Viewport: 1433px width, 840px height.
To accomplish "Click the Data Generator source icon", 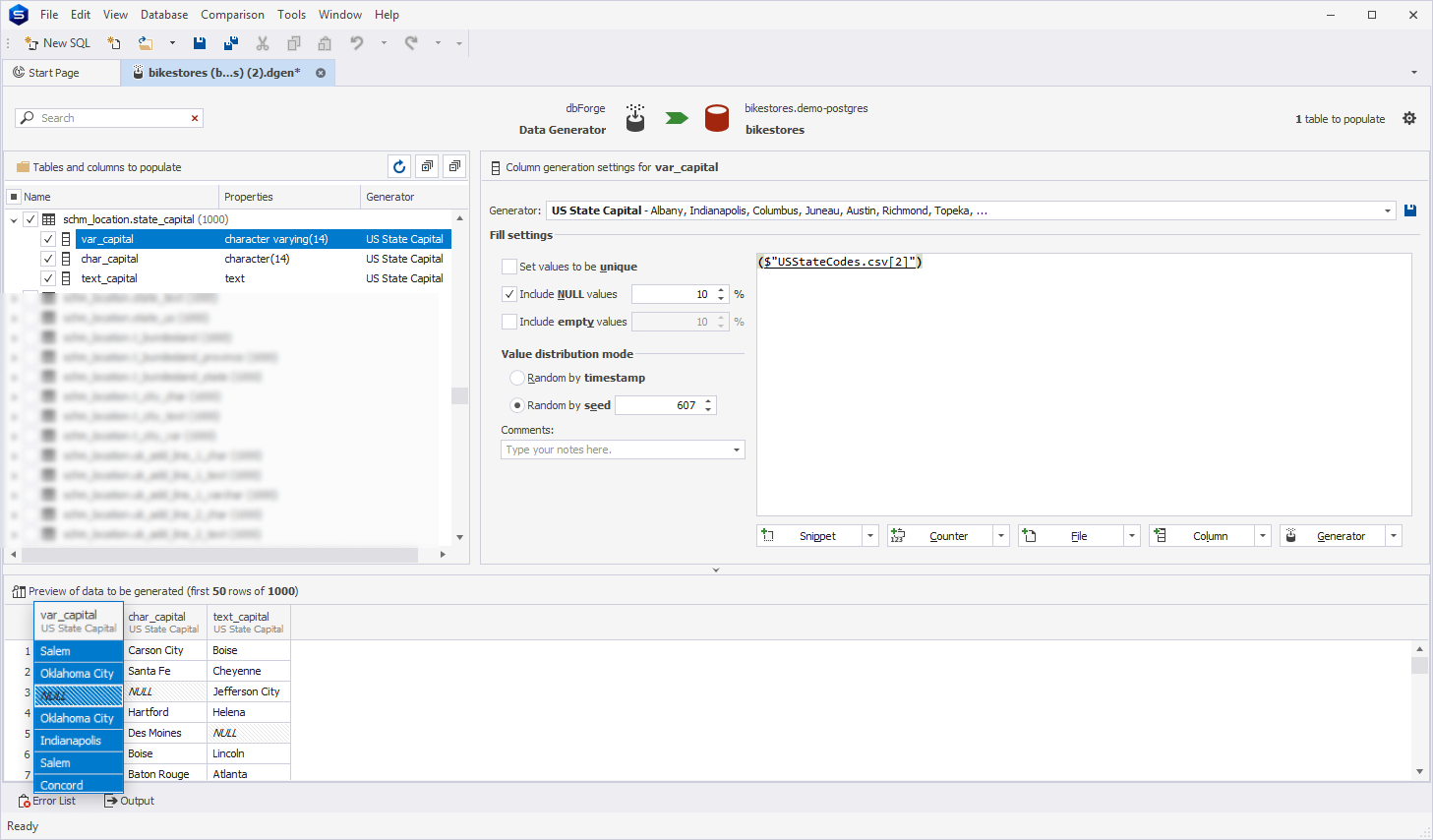I will (635, 118).
